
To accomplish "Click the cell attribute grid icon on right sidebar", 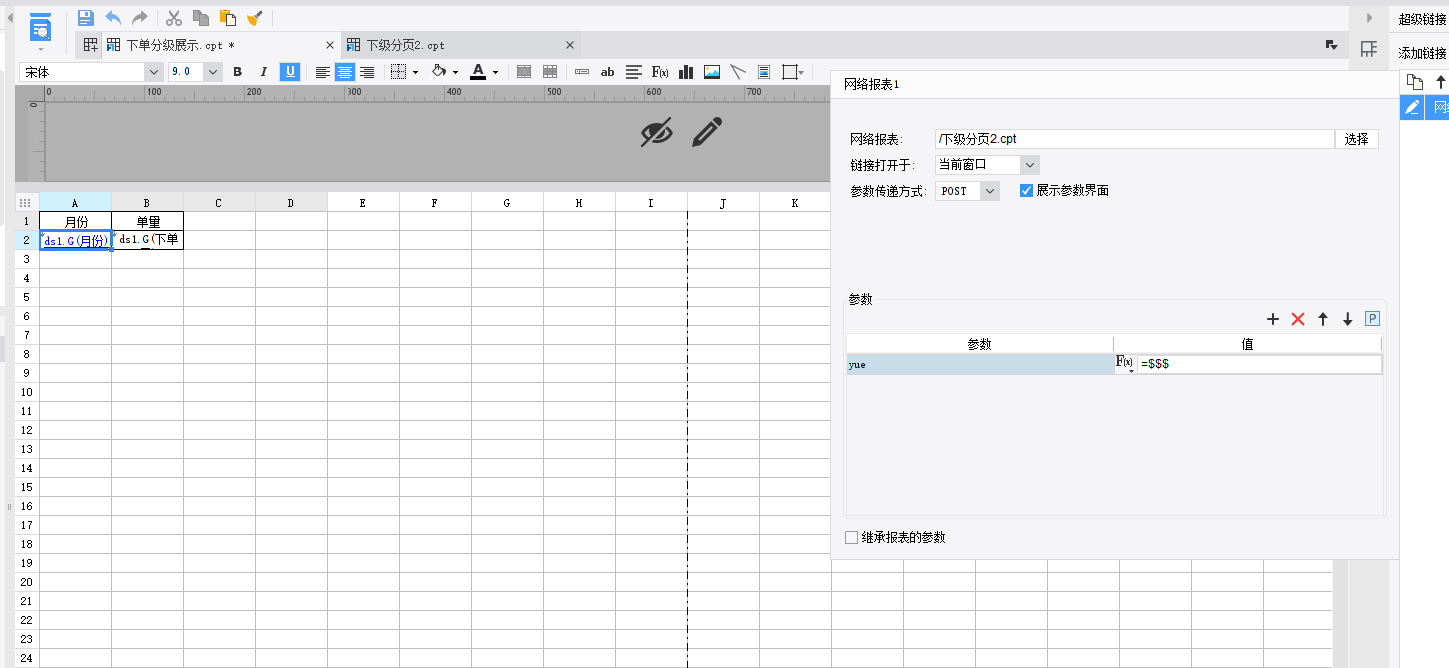I will 1368,49.
